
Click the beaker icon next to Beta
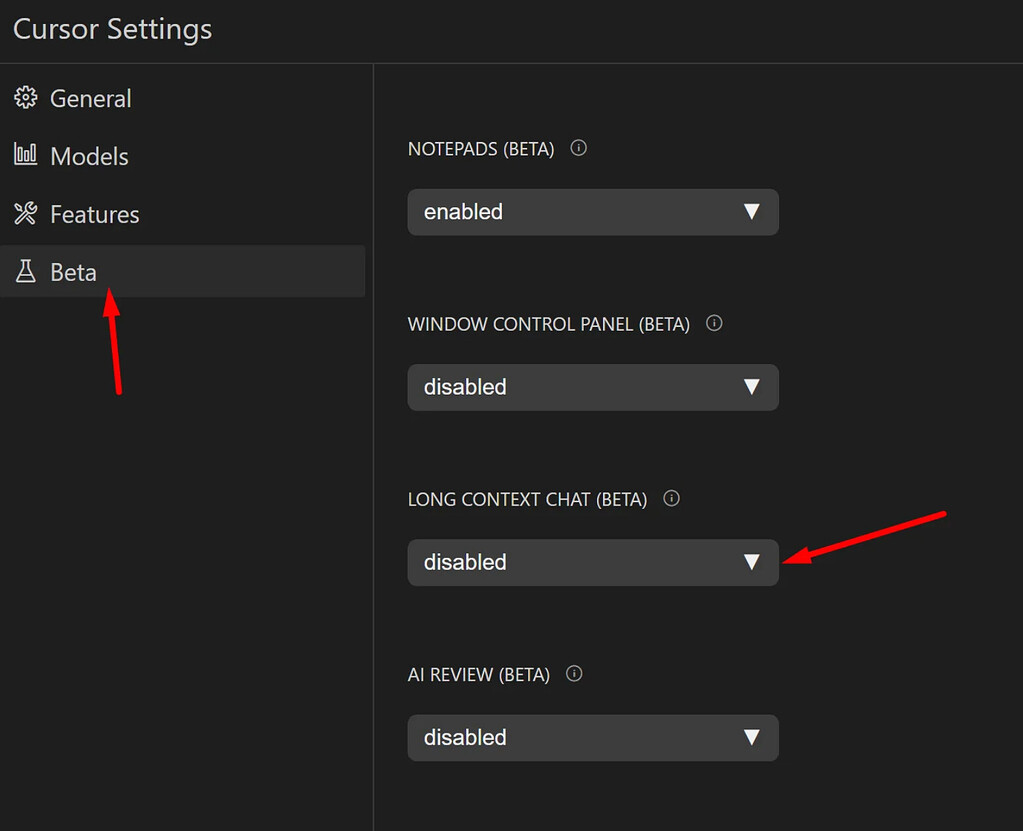coord(26,271)
